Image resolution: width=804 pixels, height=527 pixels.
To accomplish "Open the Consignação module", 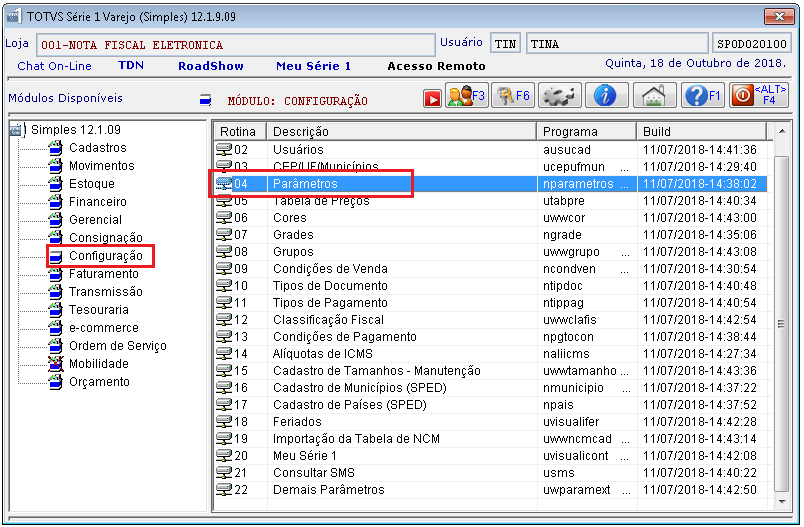I will coord(106,238).
